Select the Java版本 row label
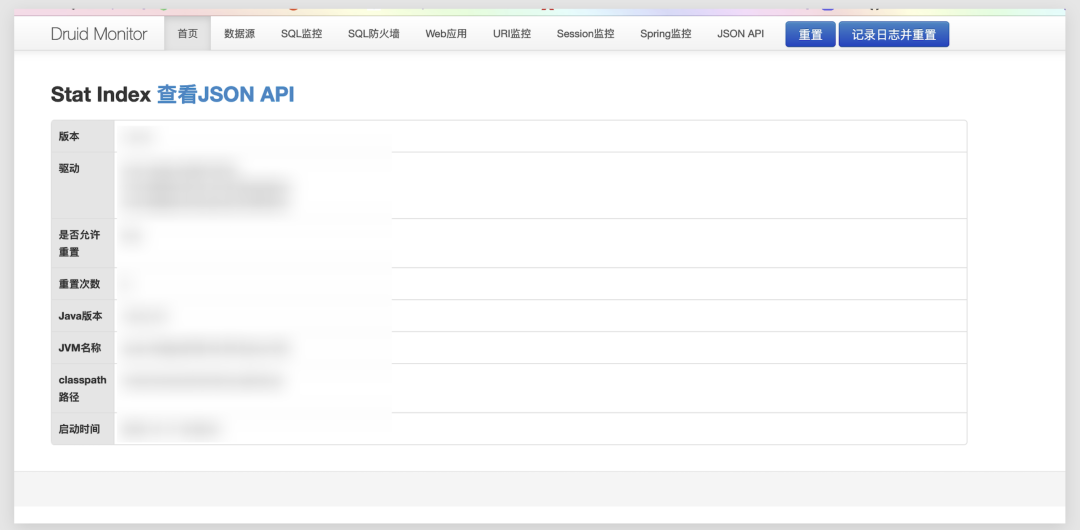This screenshot has height=530, width=1080. pos(81,316)
